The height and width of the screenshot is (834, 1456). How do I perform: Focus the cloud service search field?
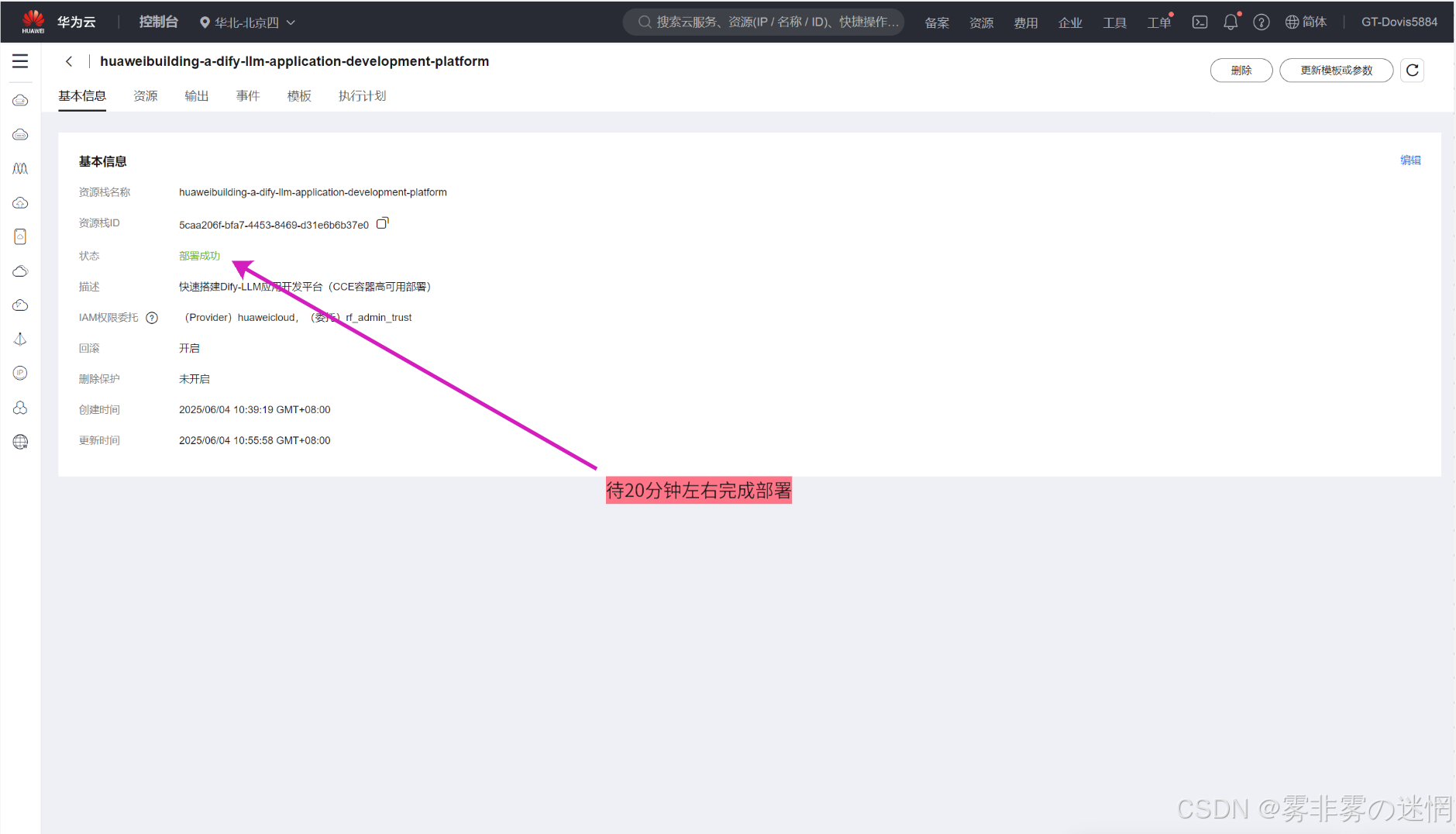pyautogui.click(x=763, y=22)
